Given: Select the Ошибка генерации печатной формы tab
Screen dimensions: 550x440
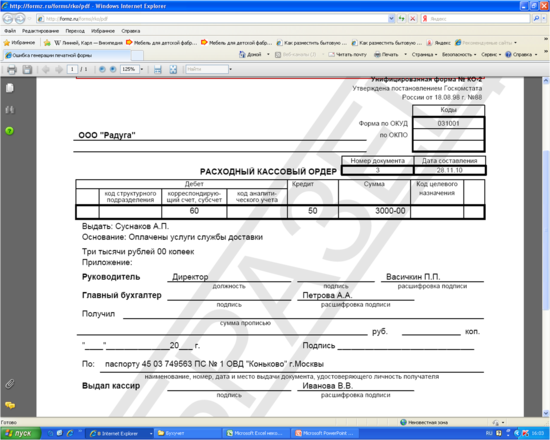Looking at the screenshot, I should coord(67,55).
